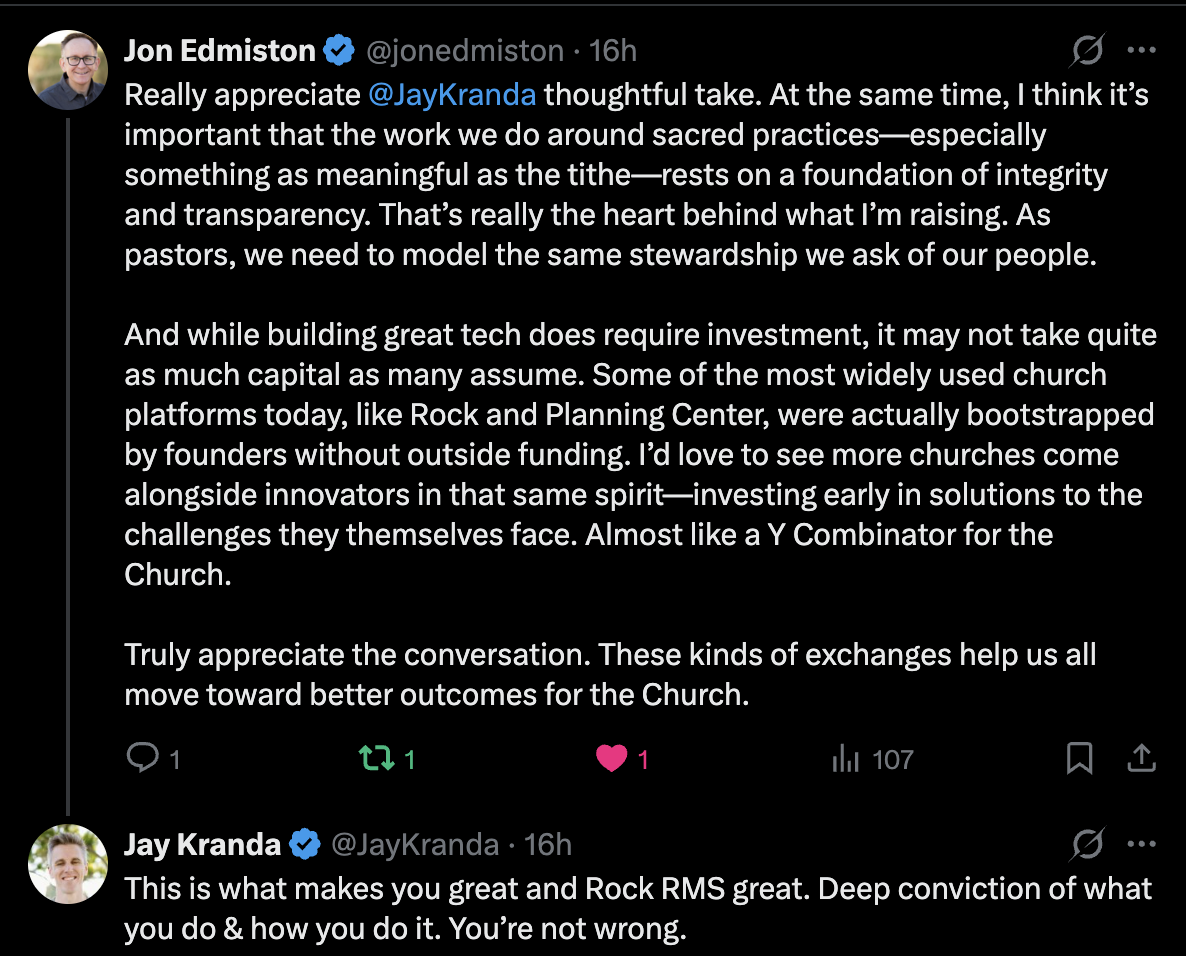
Task: Bookmark Jon Edmiston's tweet
Action: (1079, 758)
